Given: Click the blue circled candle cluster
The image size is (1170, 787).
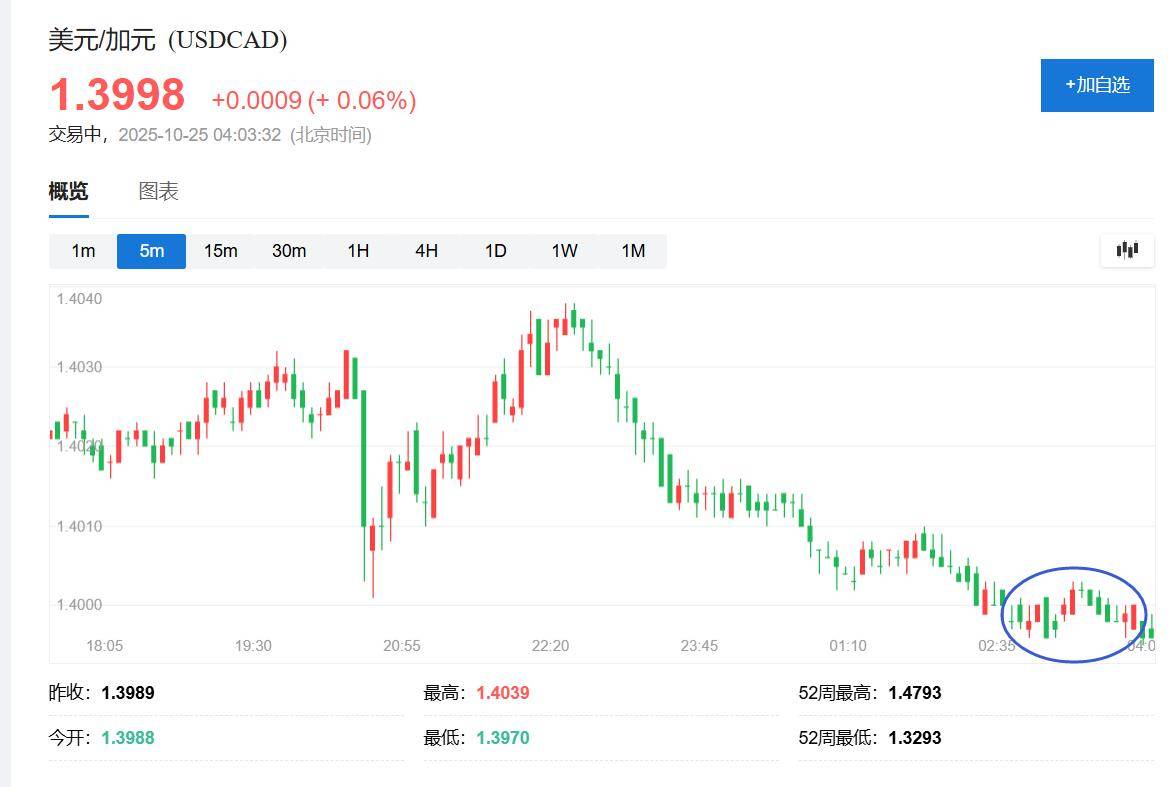Looking at the screenshot, I should point(1074,613).
